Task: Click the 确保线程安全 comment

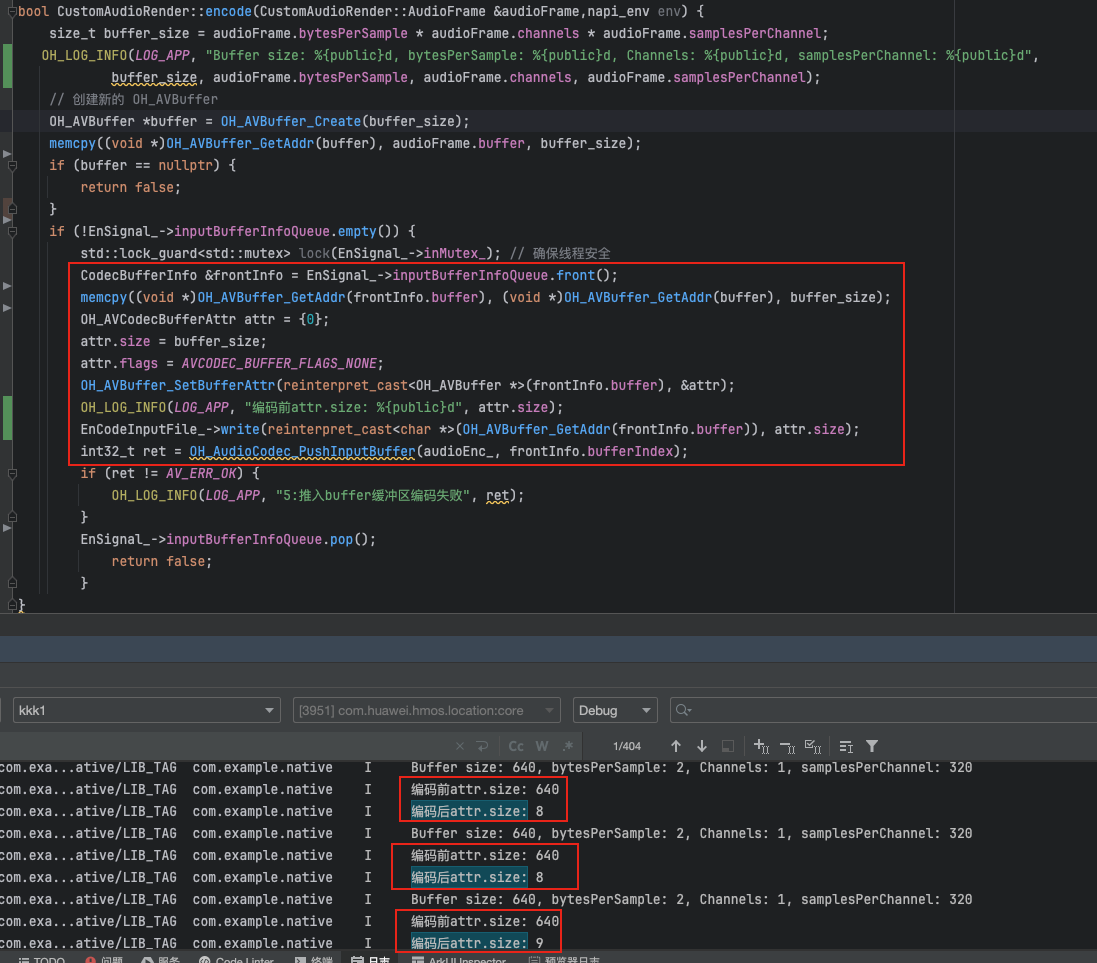Action: pyautogui.click(x=560, y=253)
